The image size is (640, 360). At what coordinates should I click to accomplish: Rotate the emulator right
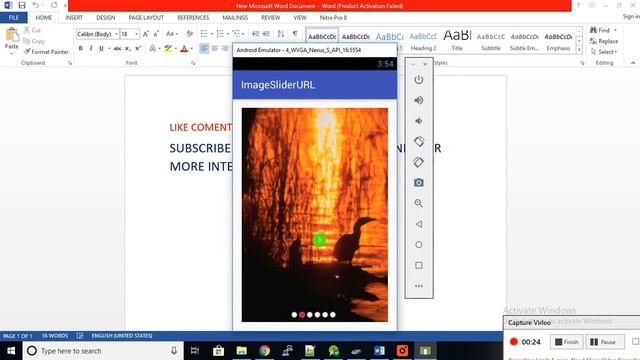pos(418,162)
